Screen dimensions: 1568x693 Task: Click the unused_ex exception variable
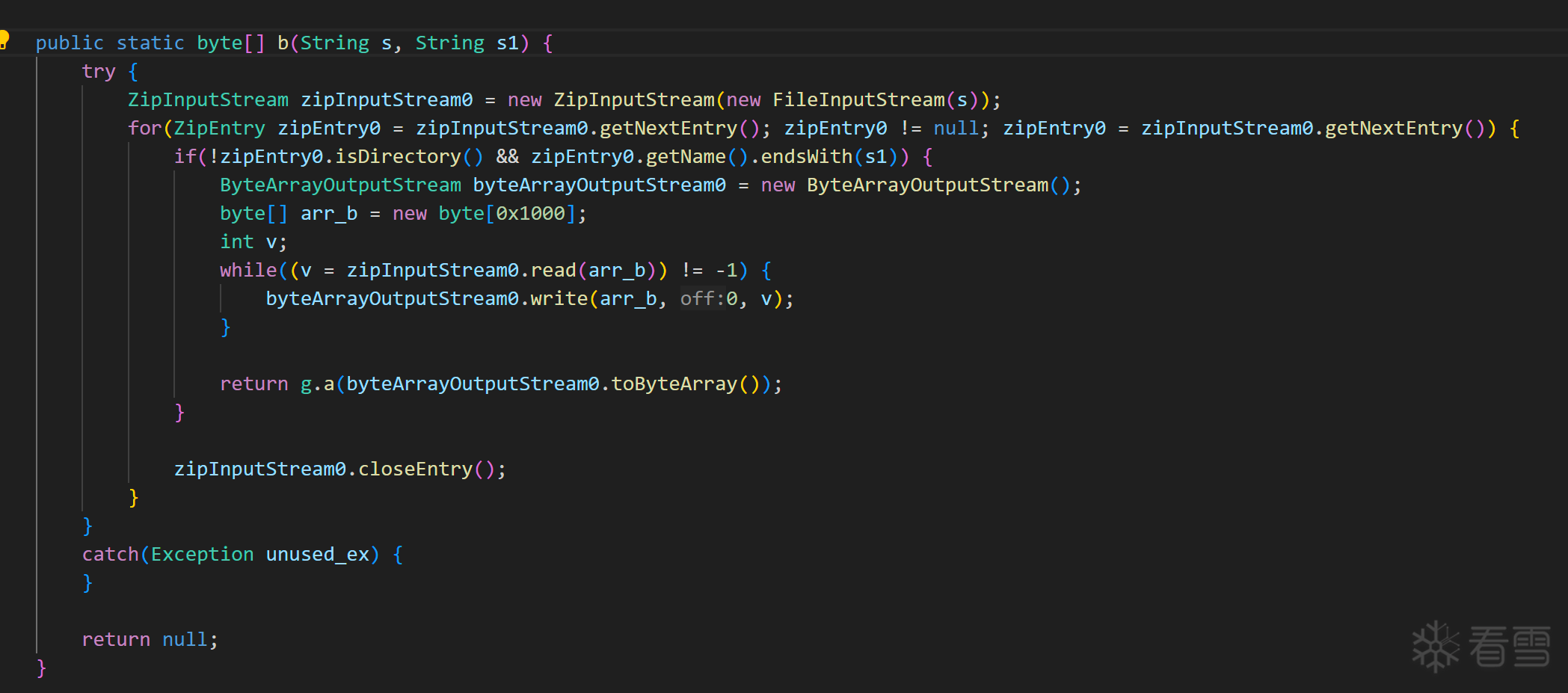click(x=318, y=555)
